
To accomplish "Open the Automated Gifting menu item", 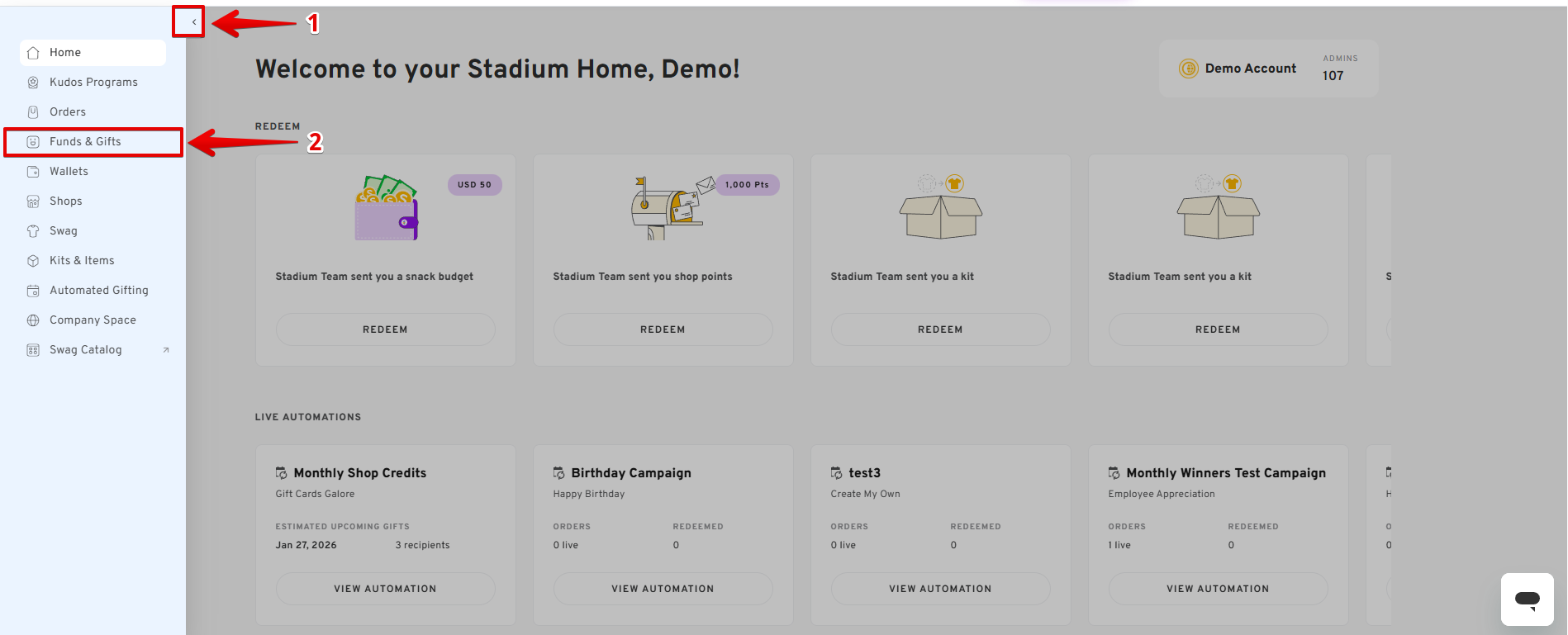I will click(98, 291).
